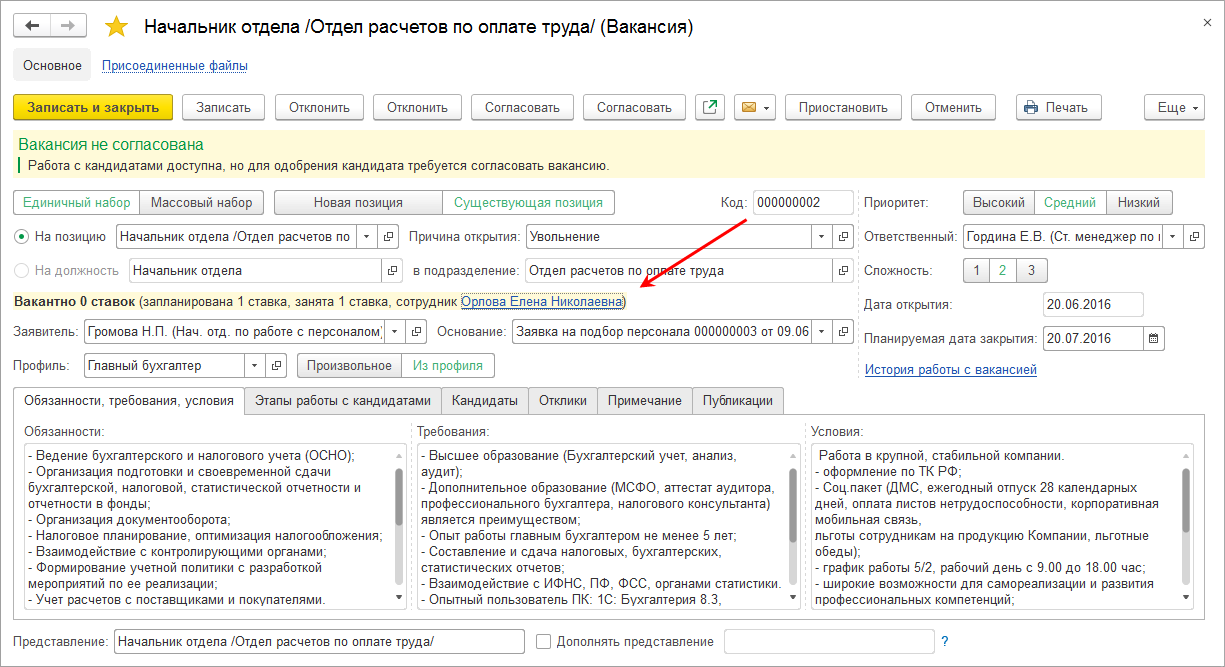
Task: Set Сложность to 3
Action: point(1032,271)
